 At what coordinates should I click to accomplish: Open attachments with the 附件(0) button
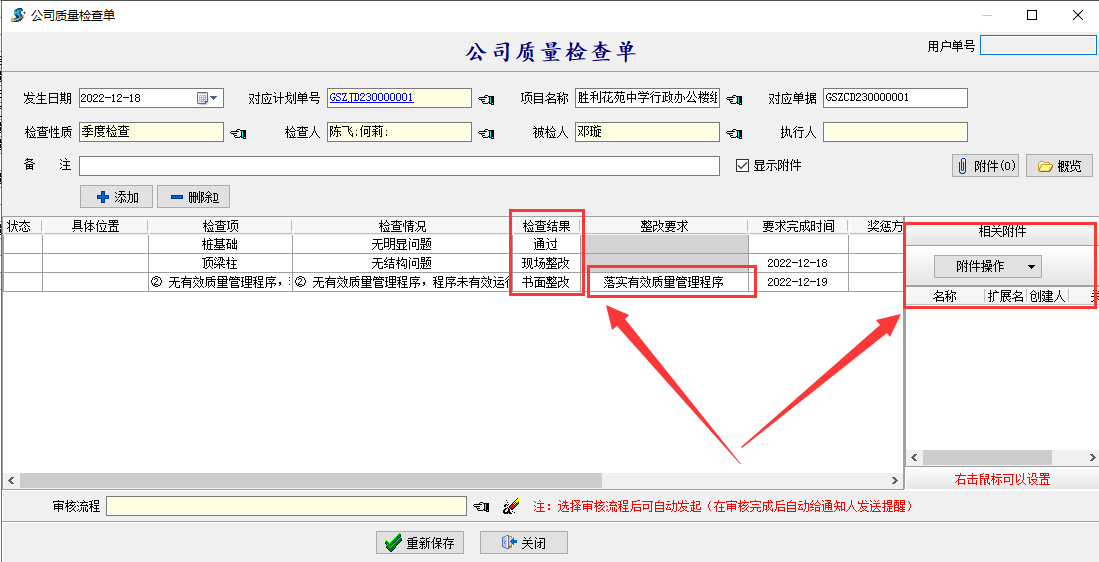pyautogui.click(x=985, y=166)
